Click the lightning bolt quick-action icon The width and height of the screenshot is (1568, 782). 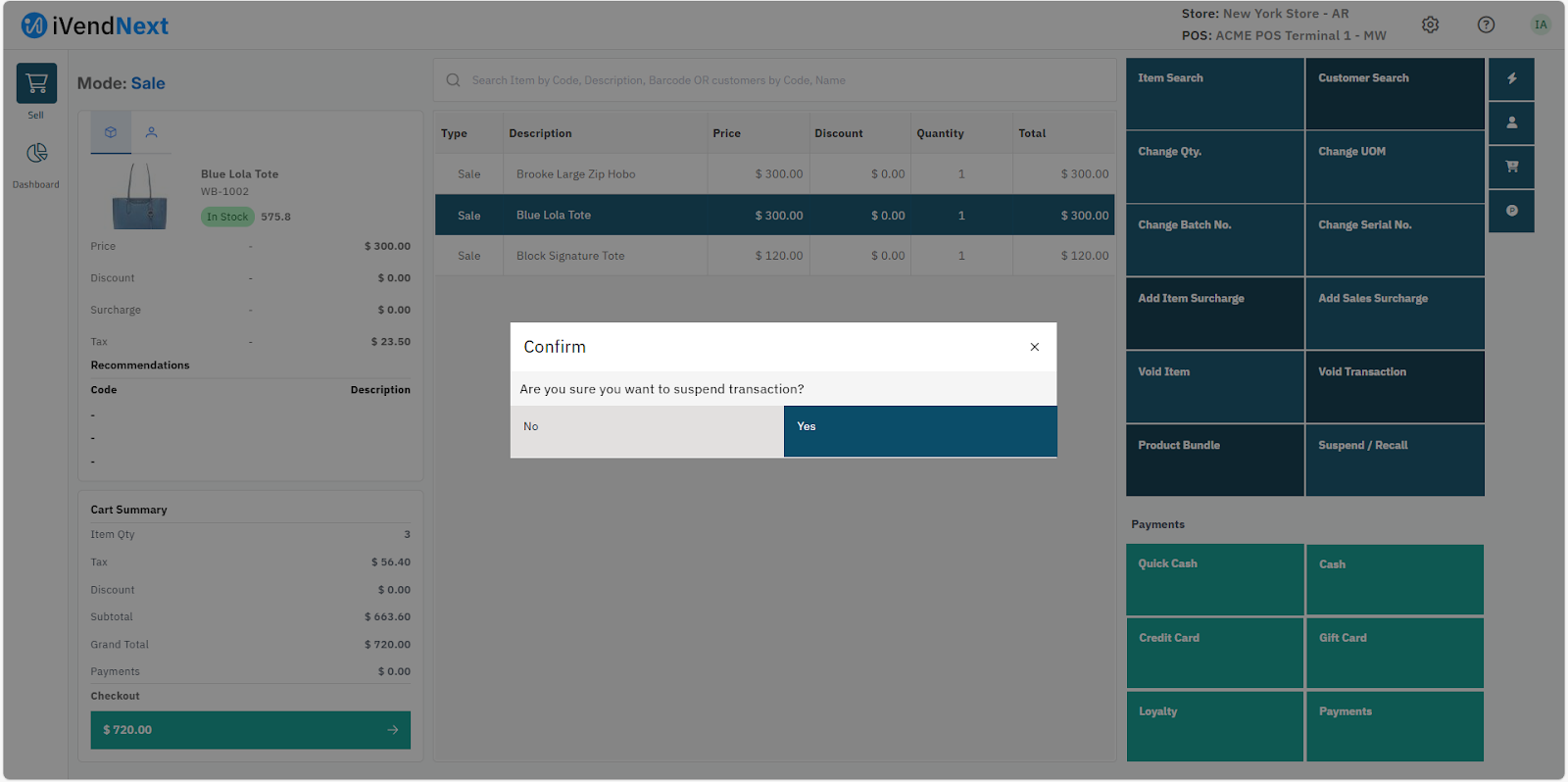[x=1511, y=78]
